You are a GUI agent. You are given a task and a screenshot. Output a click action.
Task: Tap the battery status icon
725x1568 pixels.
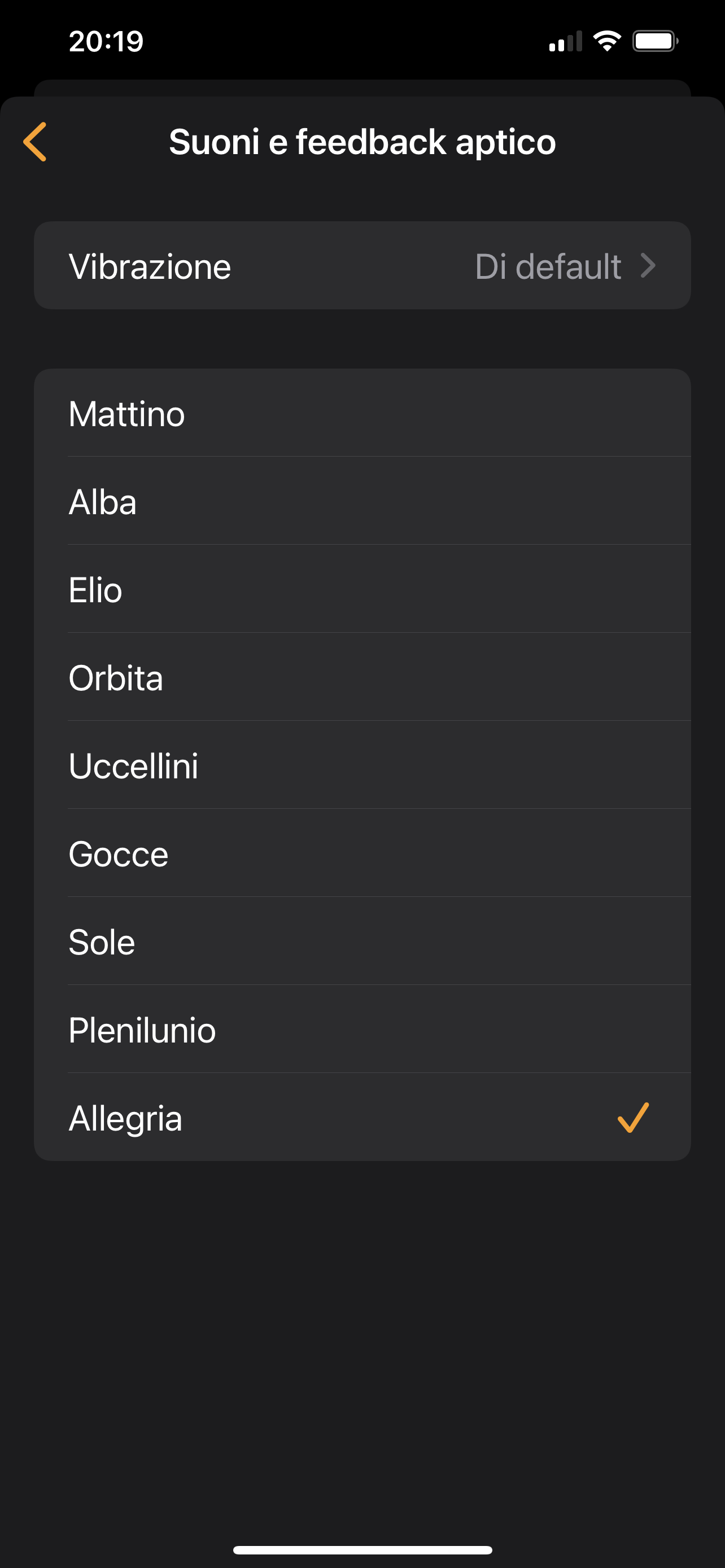(655, 41)
